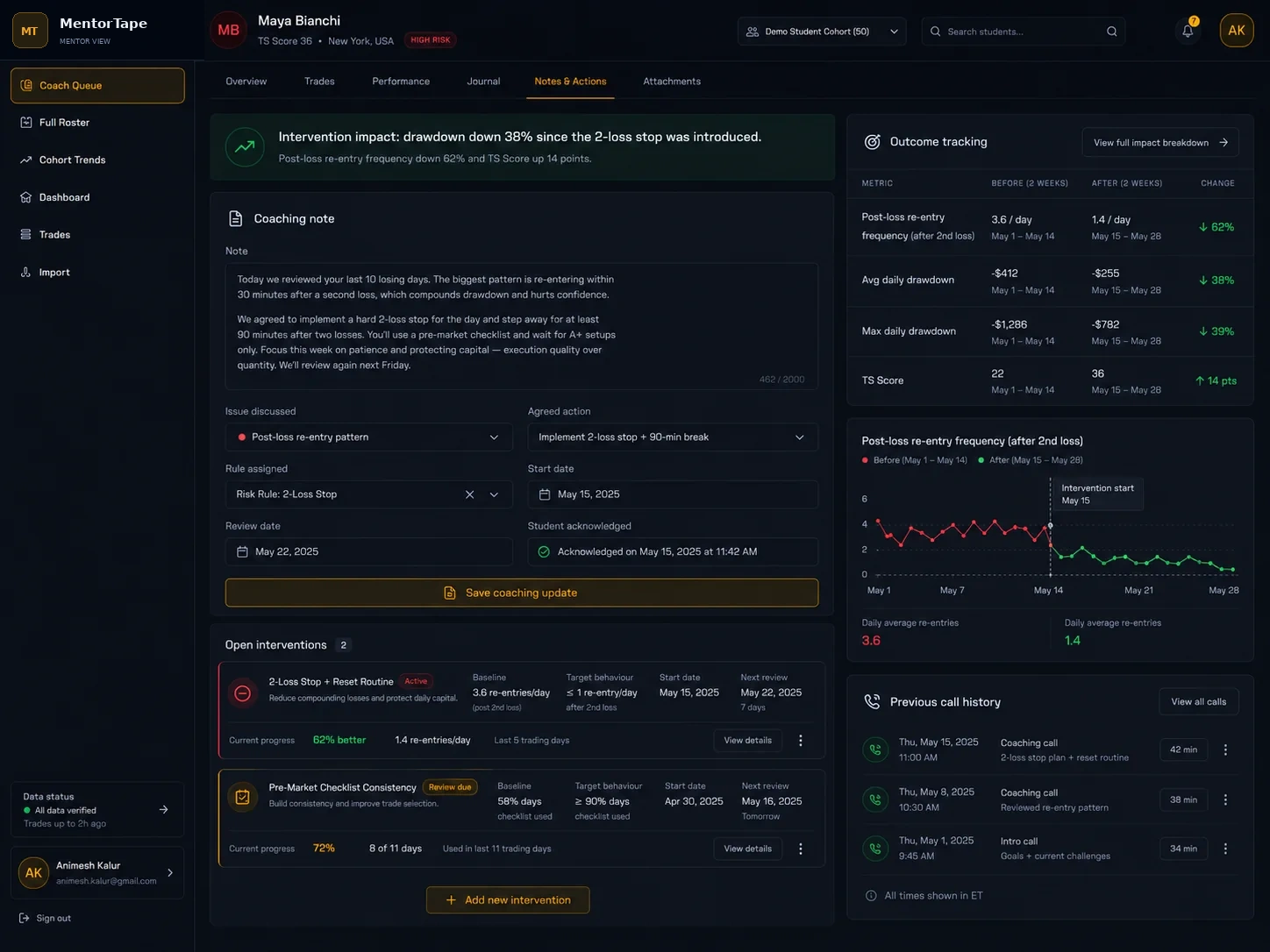Click the Sign out icon
The height and width of the screenshot is (952, 1270).
tap(25, 918)
